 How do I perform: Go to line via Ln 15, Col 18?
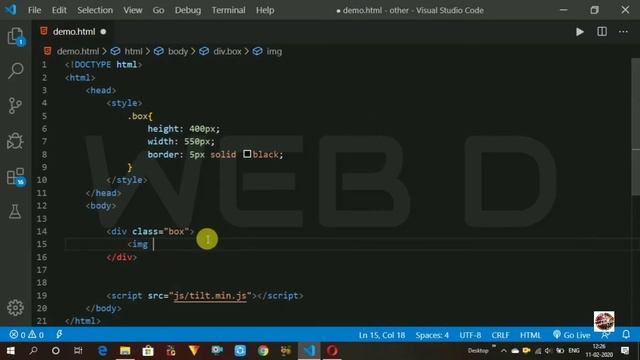[x=382, y=335]
